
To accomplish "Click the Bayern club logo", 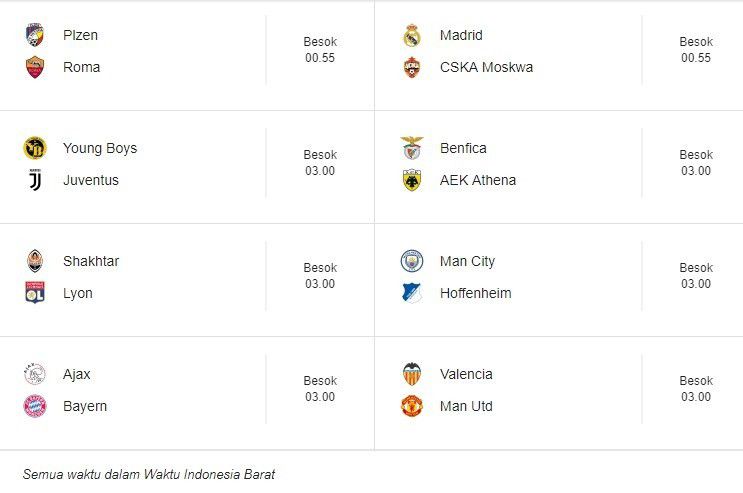I will pos(35,406).
